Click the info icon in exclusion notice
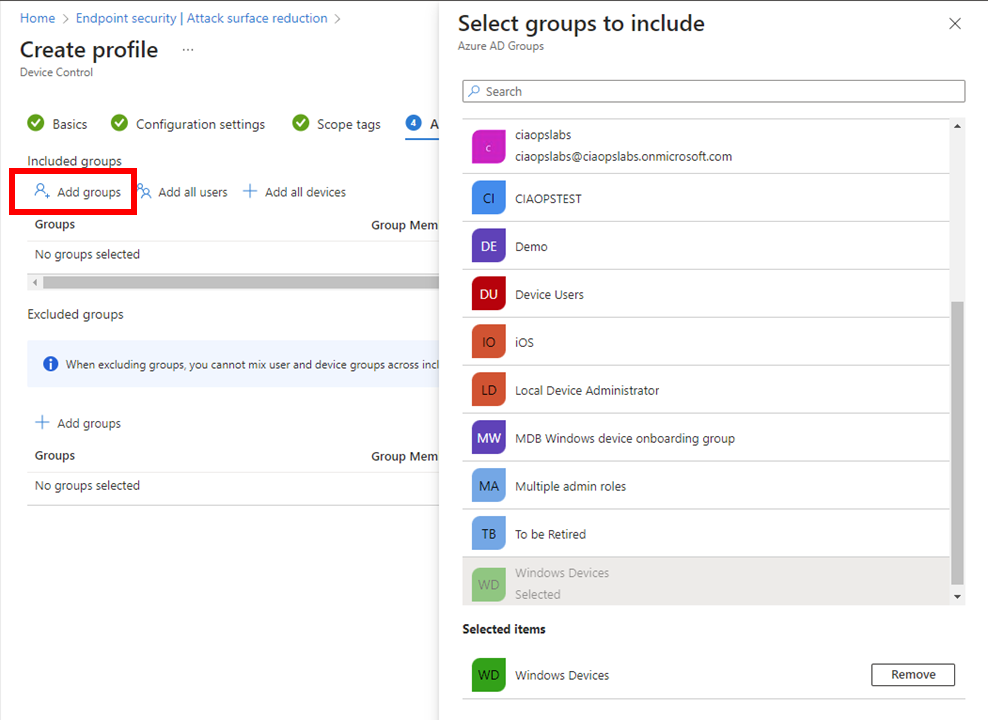The height and width of the screenshot is (720, 988). point(50,364)
